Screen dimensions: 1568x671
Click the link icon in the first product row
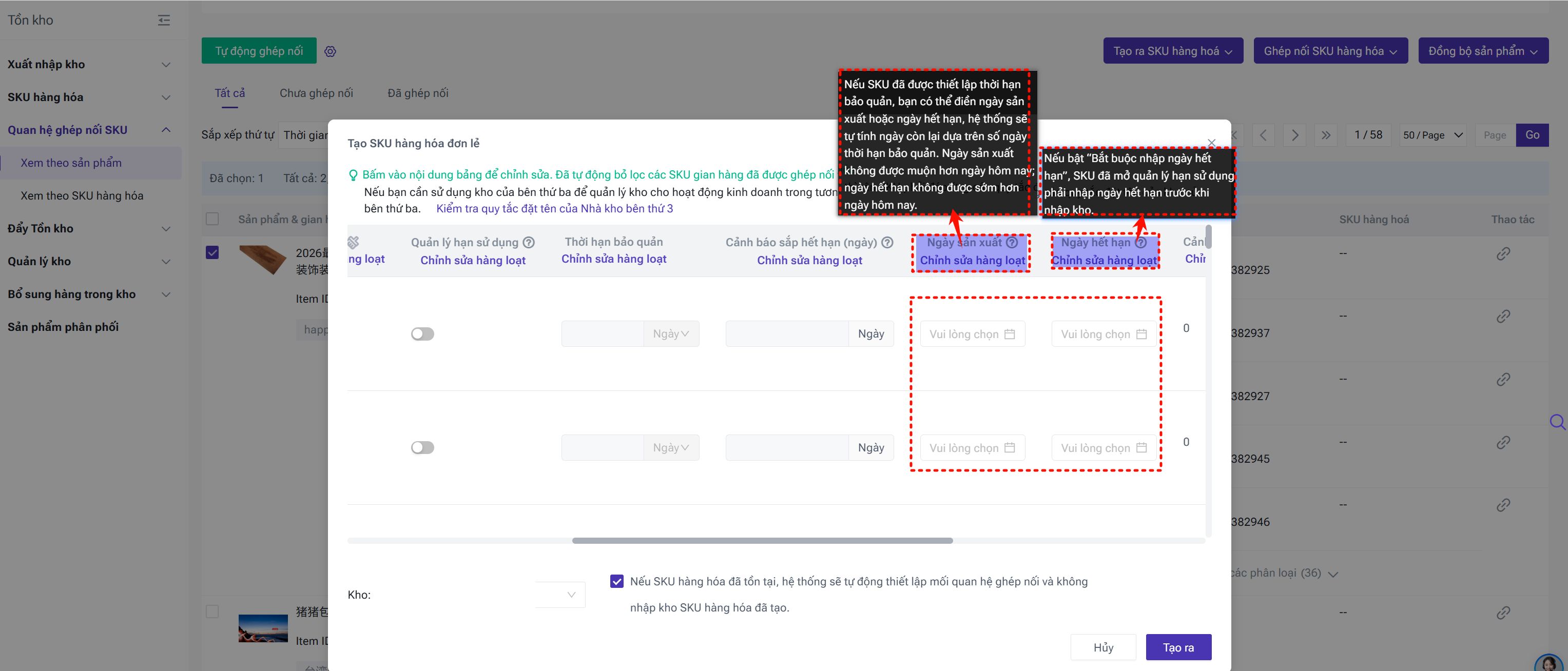[1503, 254]
